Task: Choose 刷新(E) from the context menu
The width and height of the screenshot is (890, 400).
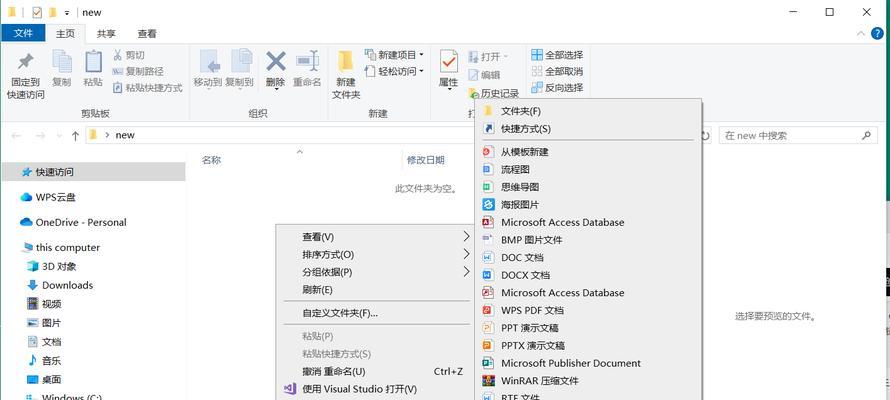Action: pos(375,289)
